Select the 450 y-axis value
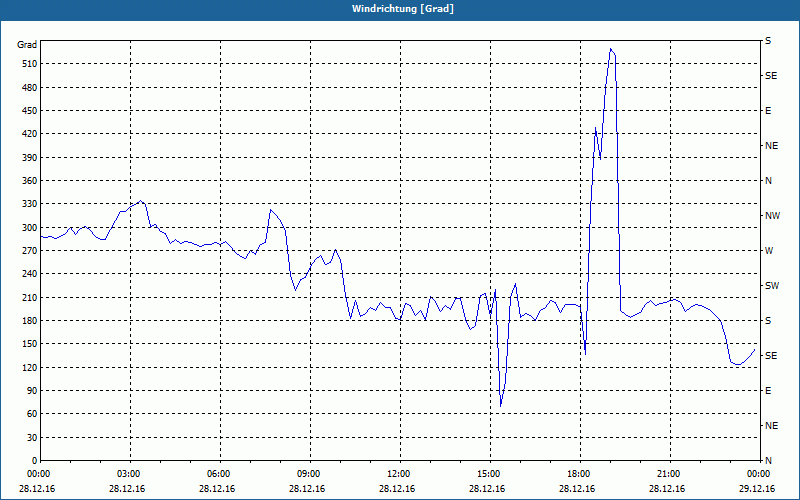Image resolution: width=800 pixels, height=500 pixels. pos(30,111)
